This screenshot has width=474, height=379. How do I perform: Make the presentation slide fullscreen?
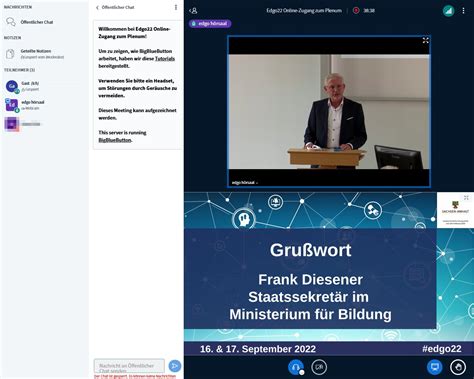(466, 198)
